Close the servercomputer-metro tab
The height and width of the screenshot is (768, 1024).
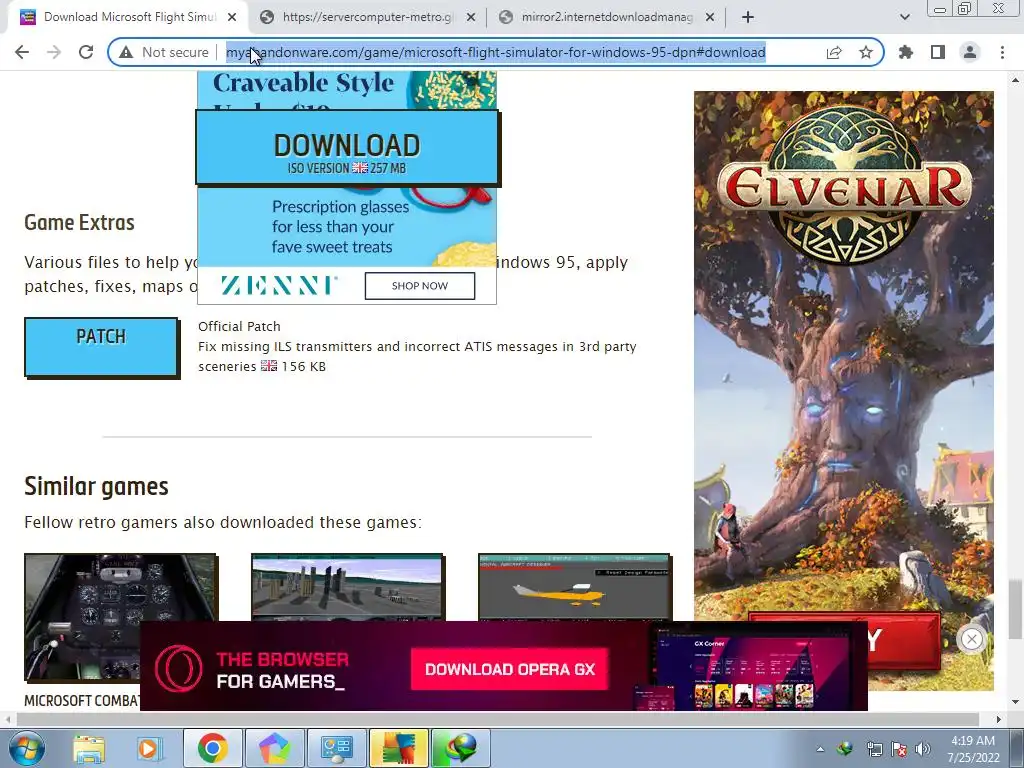point(471,18)
